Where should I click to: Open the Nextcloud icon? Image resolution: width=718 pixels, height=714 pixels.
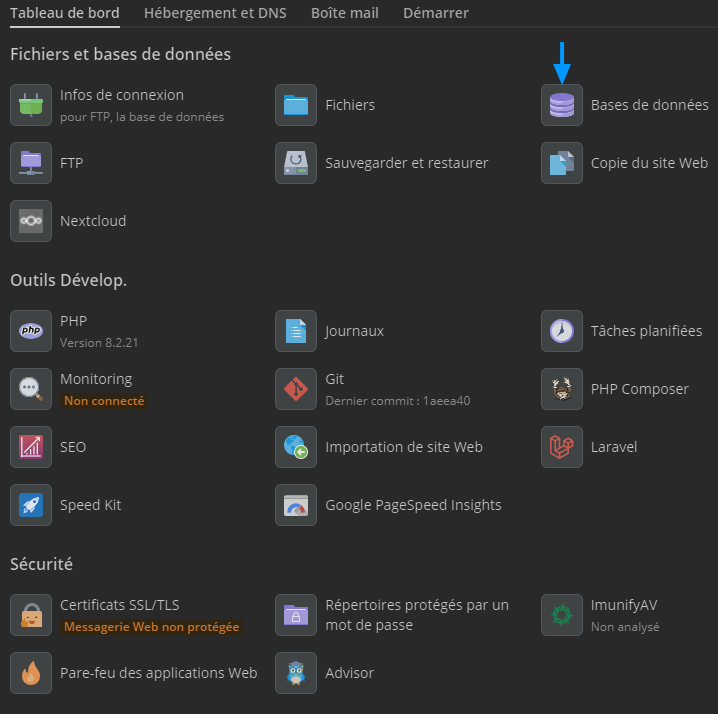coord(31,221)
